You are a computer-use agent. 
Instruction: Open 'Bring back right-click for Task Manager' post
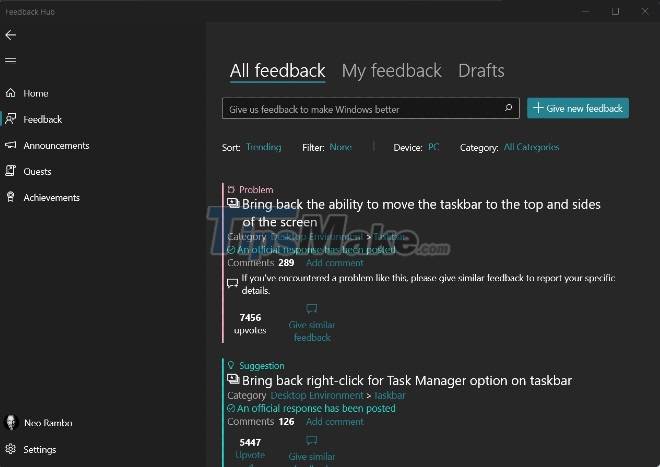[x=407, y=380]
